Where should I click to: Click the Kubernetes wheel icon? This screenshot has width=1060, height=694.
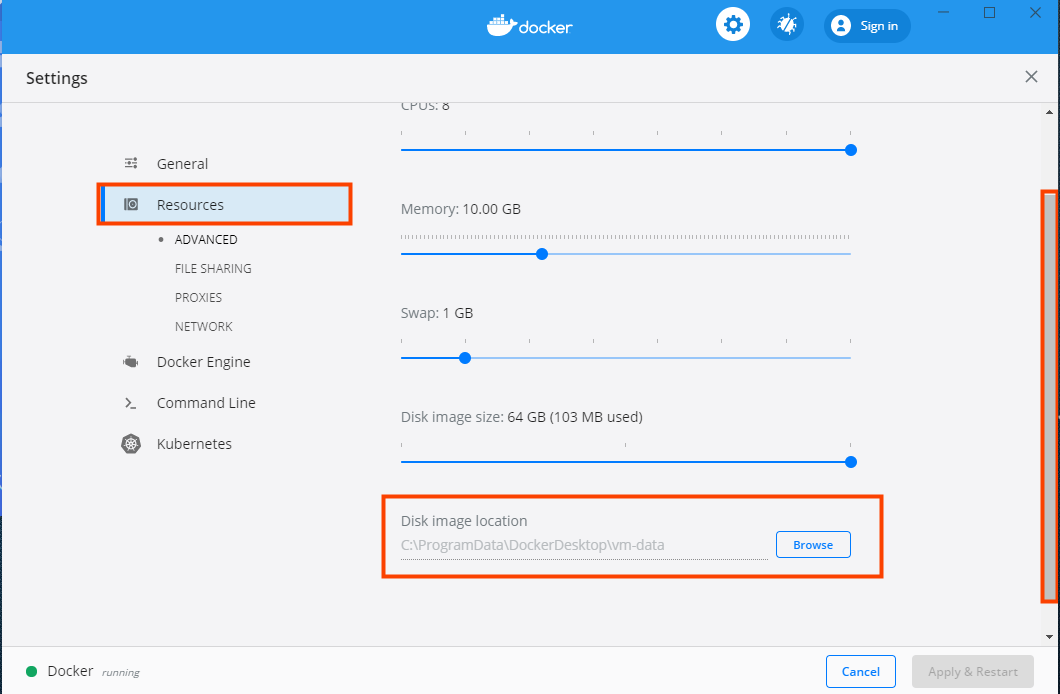click(130, 444)
